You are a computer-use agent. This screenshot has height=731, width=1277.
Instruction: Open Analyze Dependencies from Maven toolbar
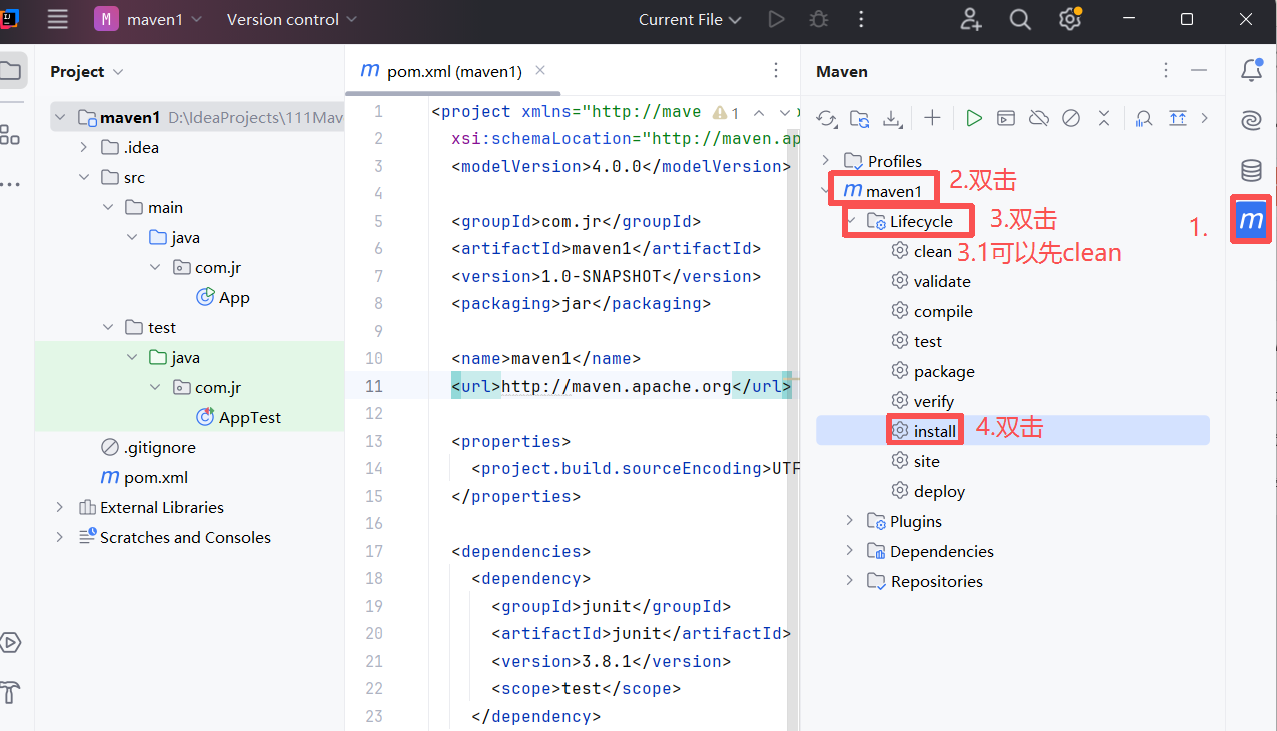(1145, 118)
